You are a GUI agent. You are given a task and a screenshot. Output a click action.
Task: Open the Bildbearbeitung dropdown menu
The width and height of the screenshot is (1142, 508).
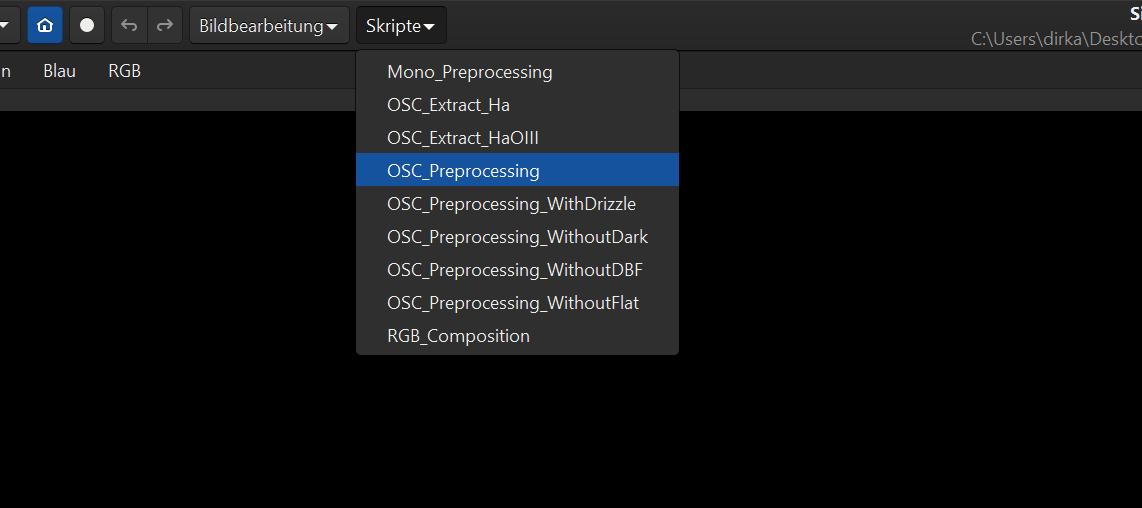pos(269,26)
